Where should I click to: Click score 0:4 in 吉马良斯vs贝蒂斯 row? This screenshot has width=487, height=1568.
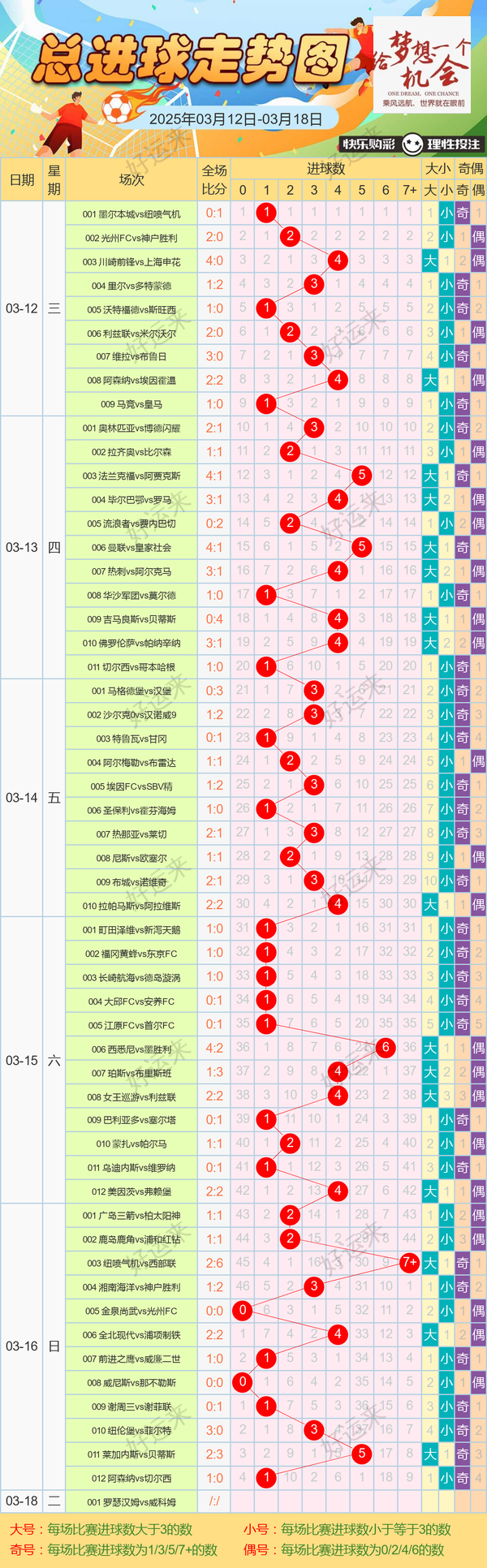pyautogui.click(x=214, y=618)
